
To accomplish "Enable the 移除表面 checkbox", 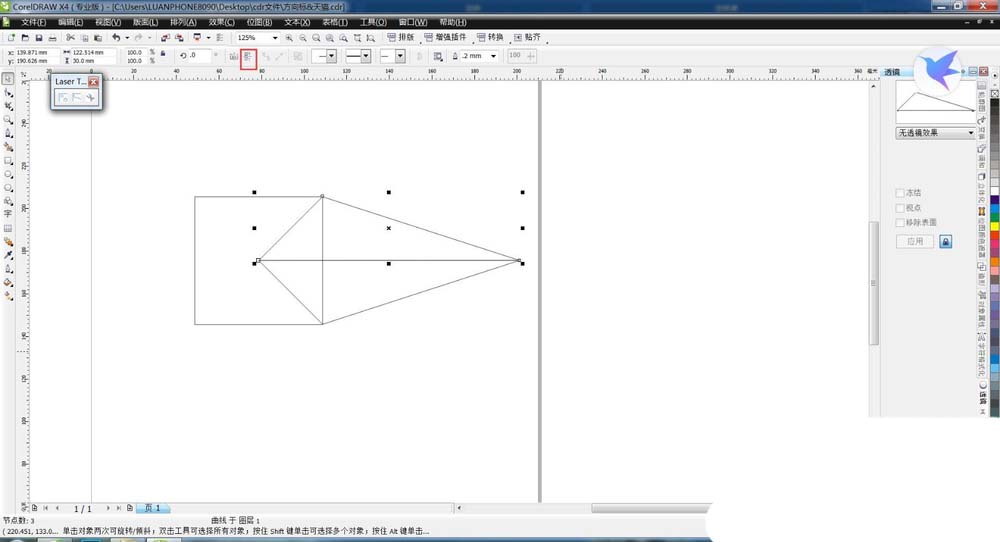I will pos(901,223).
